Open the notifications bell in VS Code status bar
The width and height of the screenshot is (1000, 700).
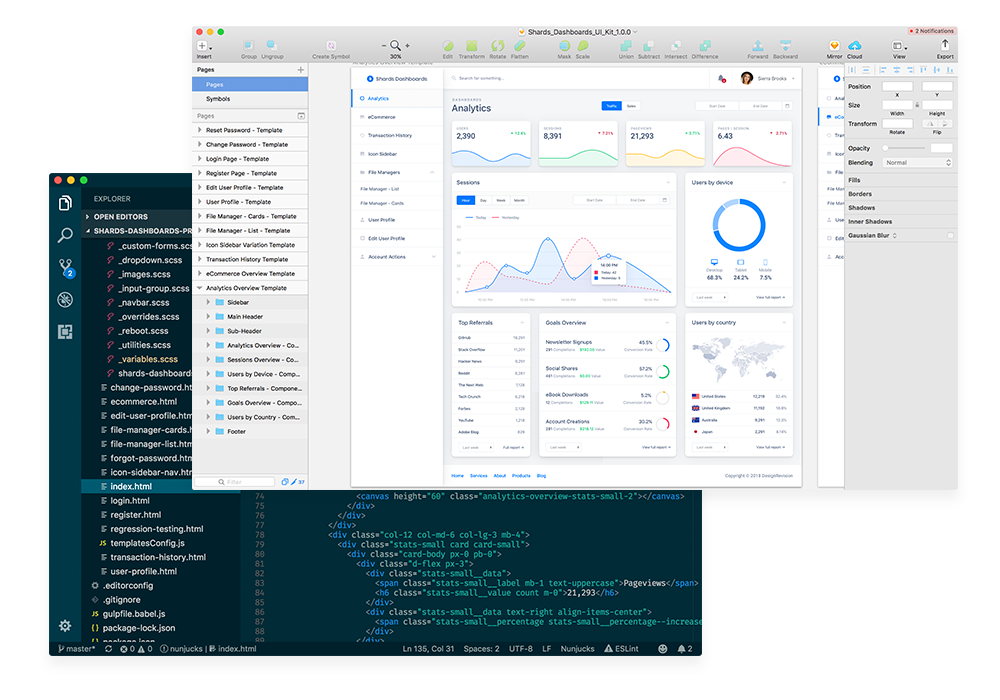(x=685, y=649)
